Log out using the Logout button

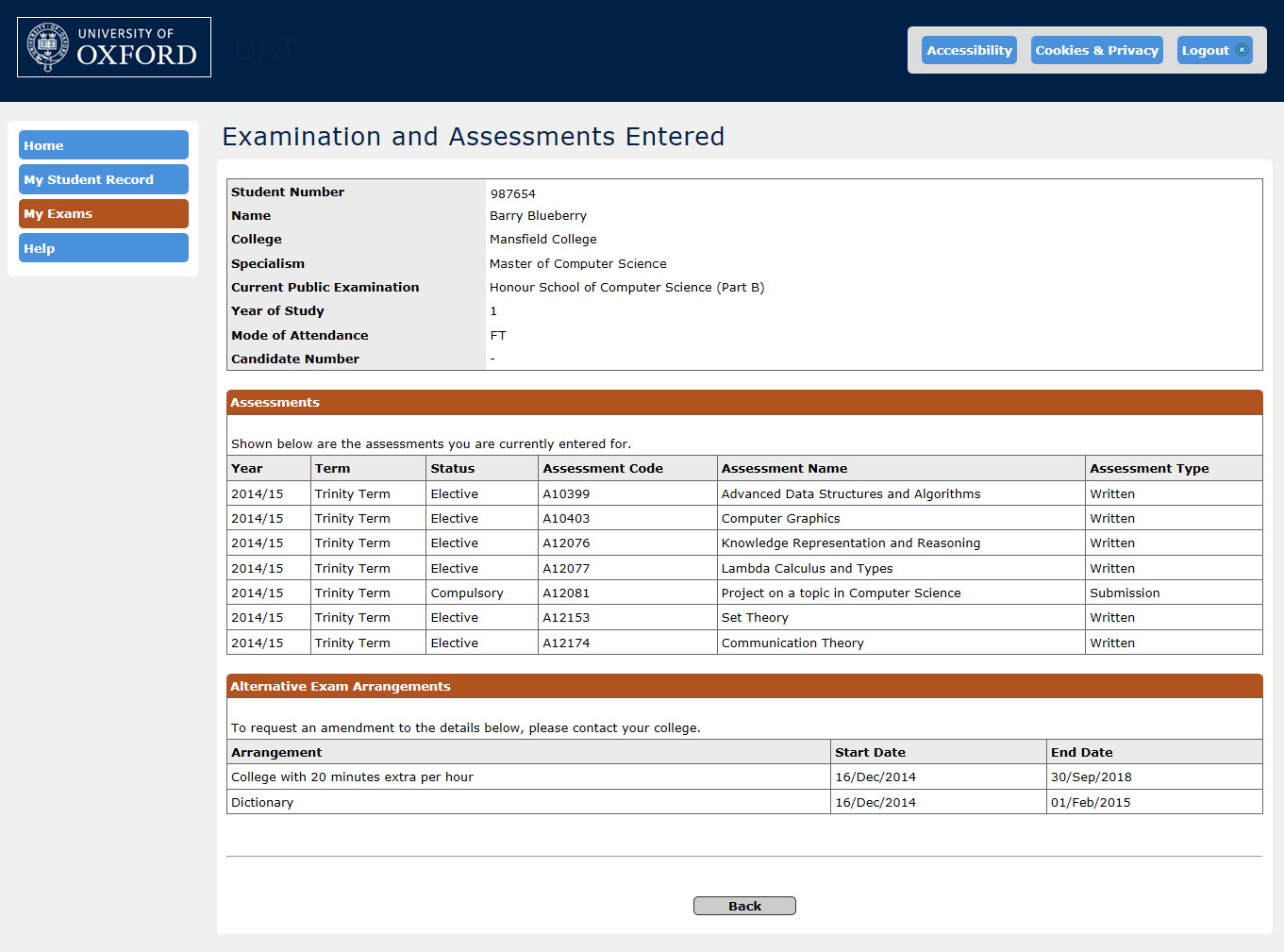[x=1206, y=50]
